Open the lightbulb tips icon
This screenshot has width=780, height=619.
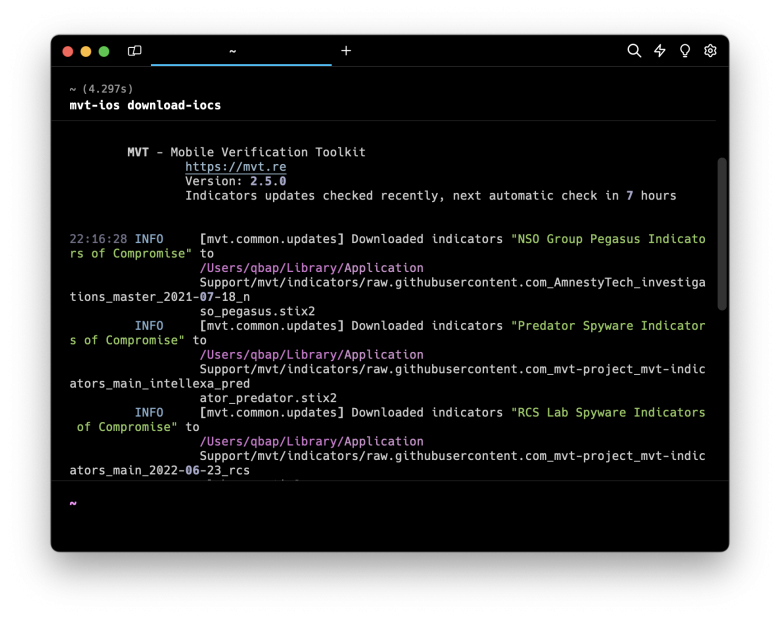click(x=685, y=51)
